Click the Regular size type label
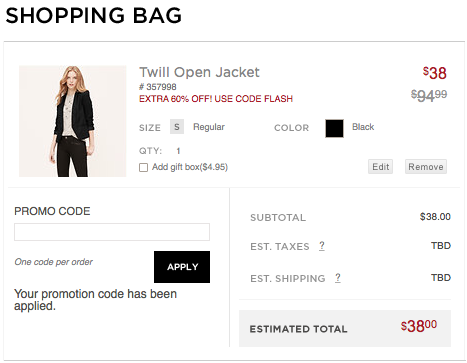This screenshot has height=363, width=467. coord(209,127)
